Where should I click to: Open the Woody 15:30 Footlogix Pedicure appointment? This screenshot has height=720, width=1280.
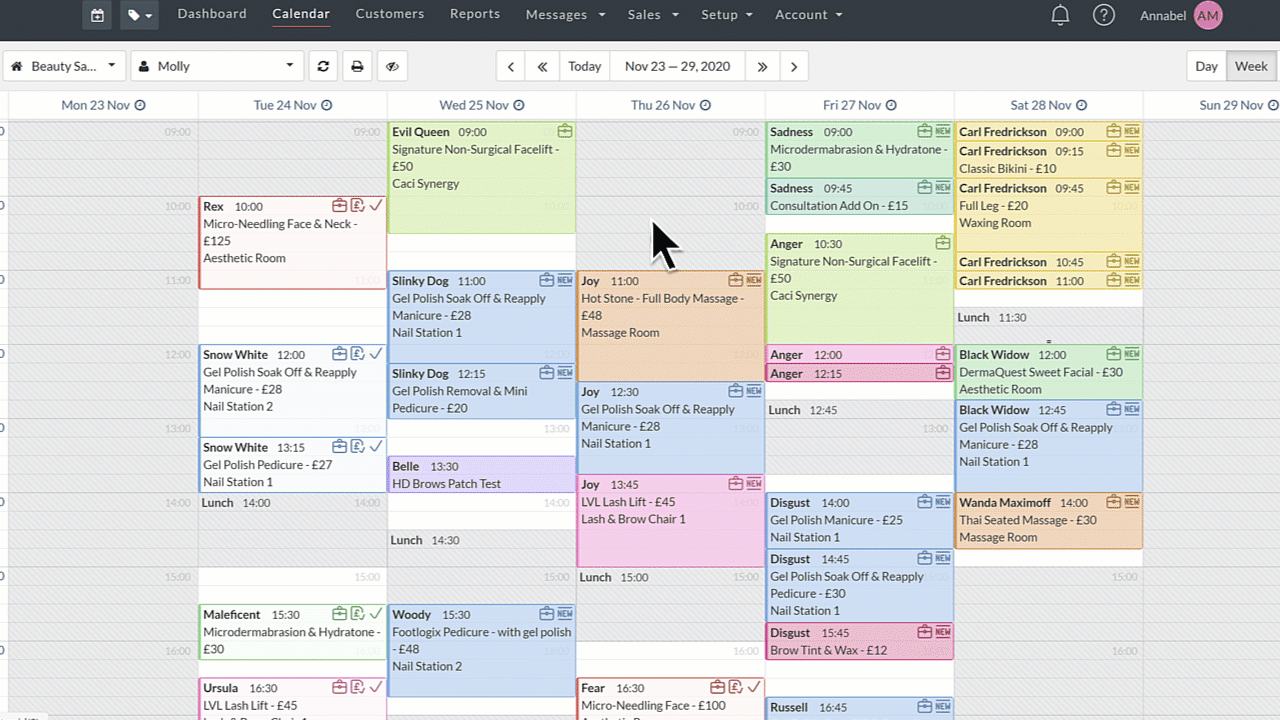(x=482, y=650)
